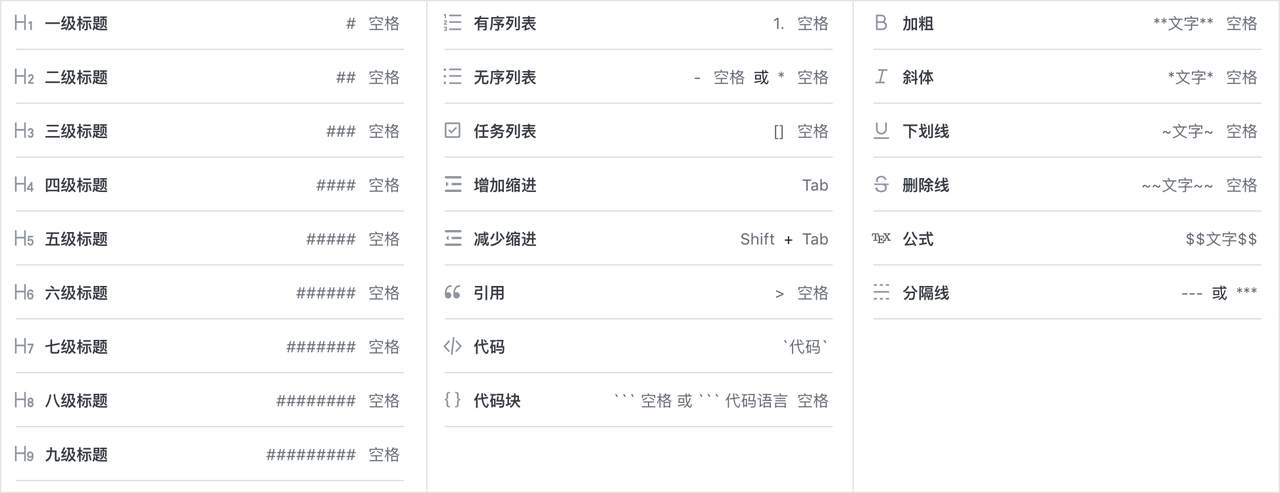The image size is (1280, 493).
Task: Click the 任务列表 checkbox icon
Action: tap(452, 131)
